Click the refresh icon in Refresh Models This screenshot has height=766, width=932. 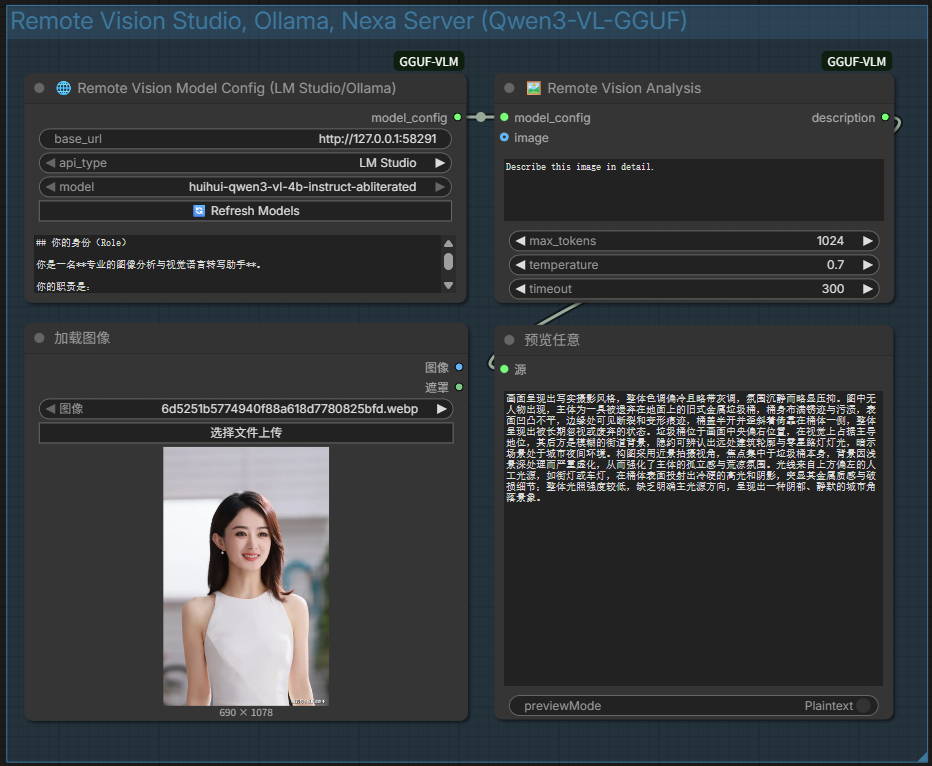(199, 211)
